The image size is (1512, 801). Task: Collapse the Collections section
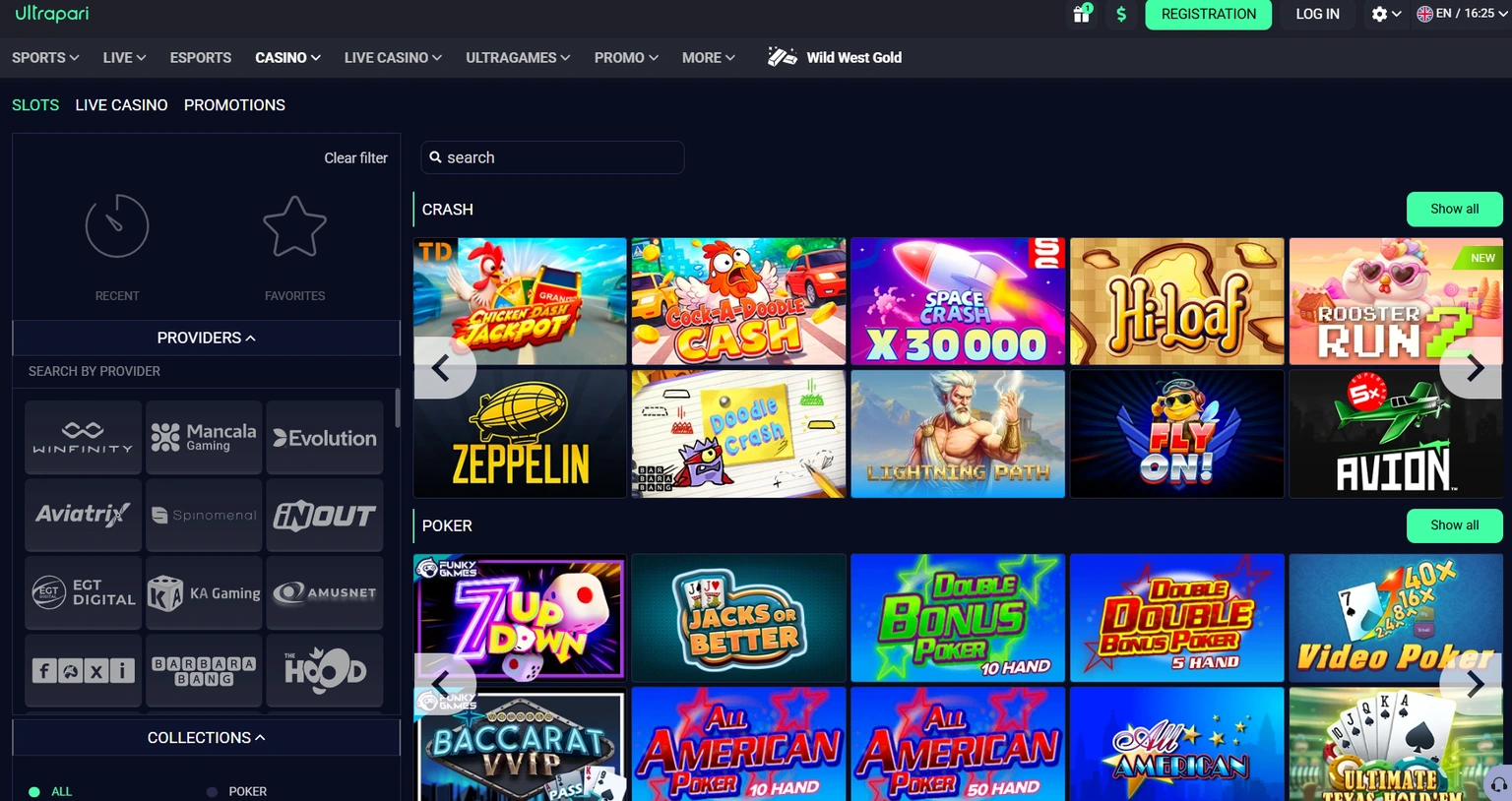point(206,737)
